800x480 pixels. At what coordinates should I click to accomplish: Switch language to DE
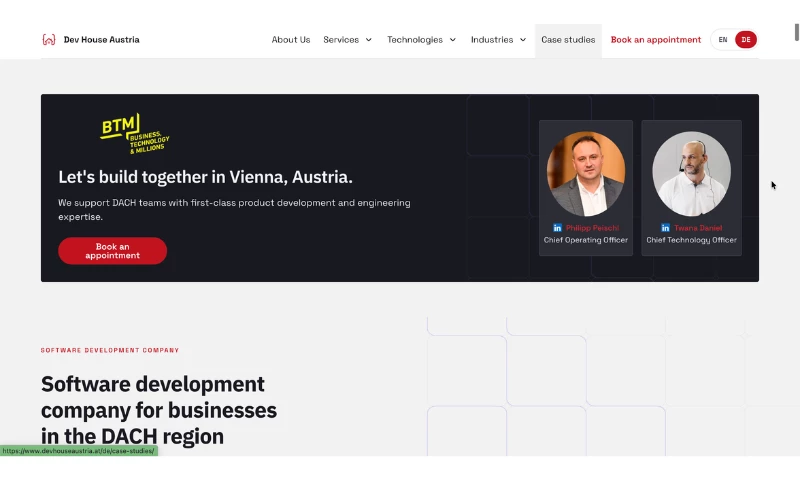coord(745,40)
